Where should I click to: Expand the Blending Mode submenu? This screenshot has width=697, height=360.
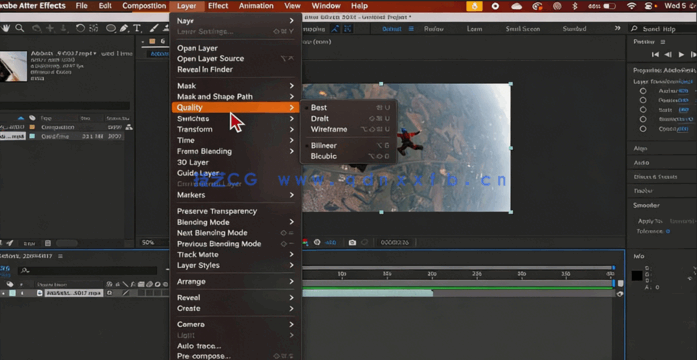coord(236,222)
